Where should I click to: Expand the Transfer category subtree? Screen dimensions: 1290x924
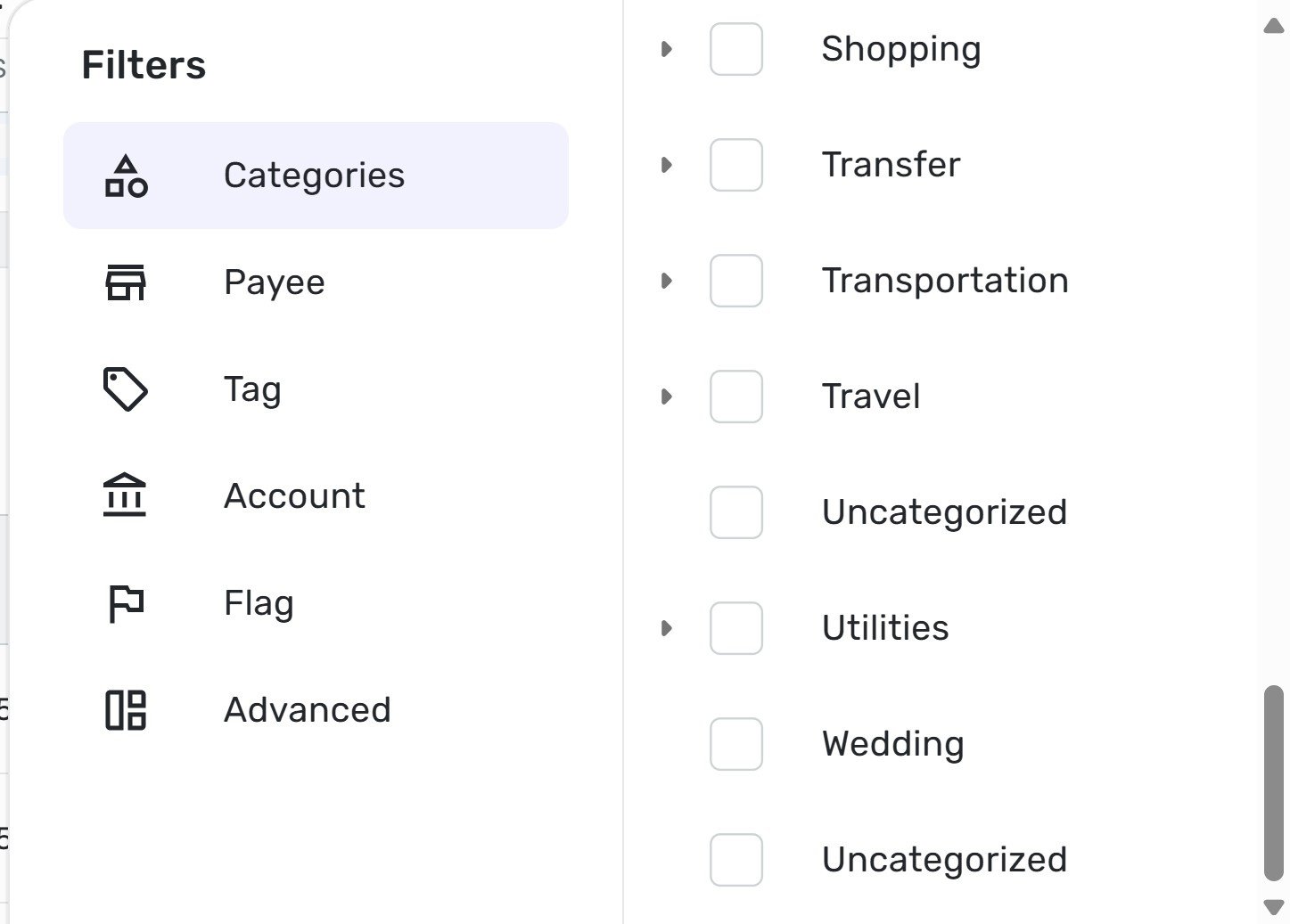click(666, 165)
